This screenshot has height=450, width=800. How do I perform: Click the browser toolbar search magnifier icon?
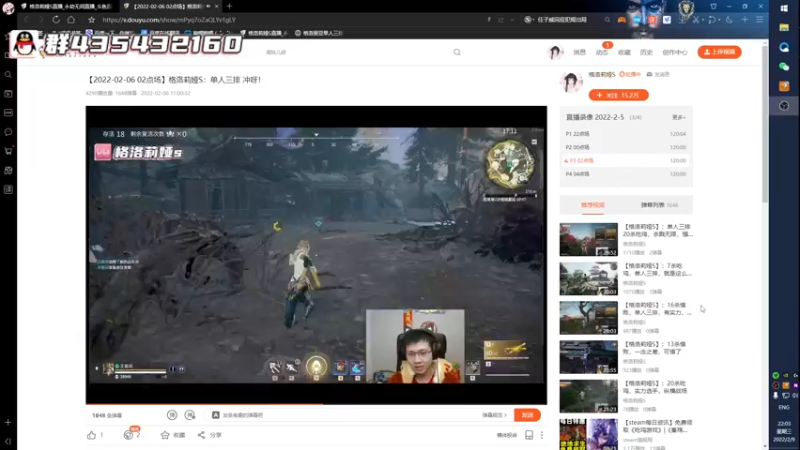pyautogui.click(x=607, y=19)
